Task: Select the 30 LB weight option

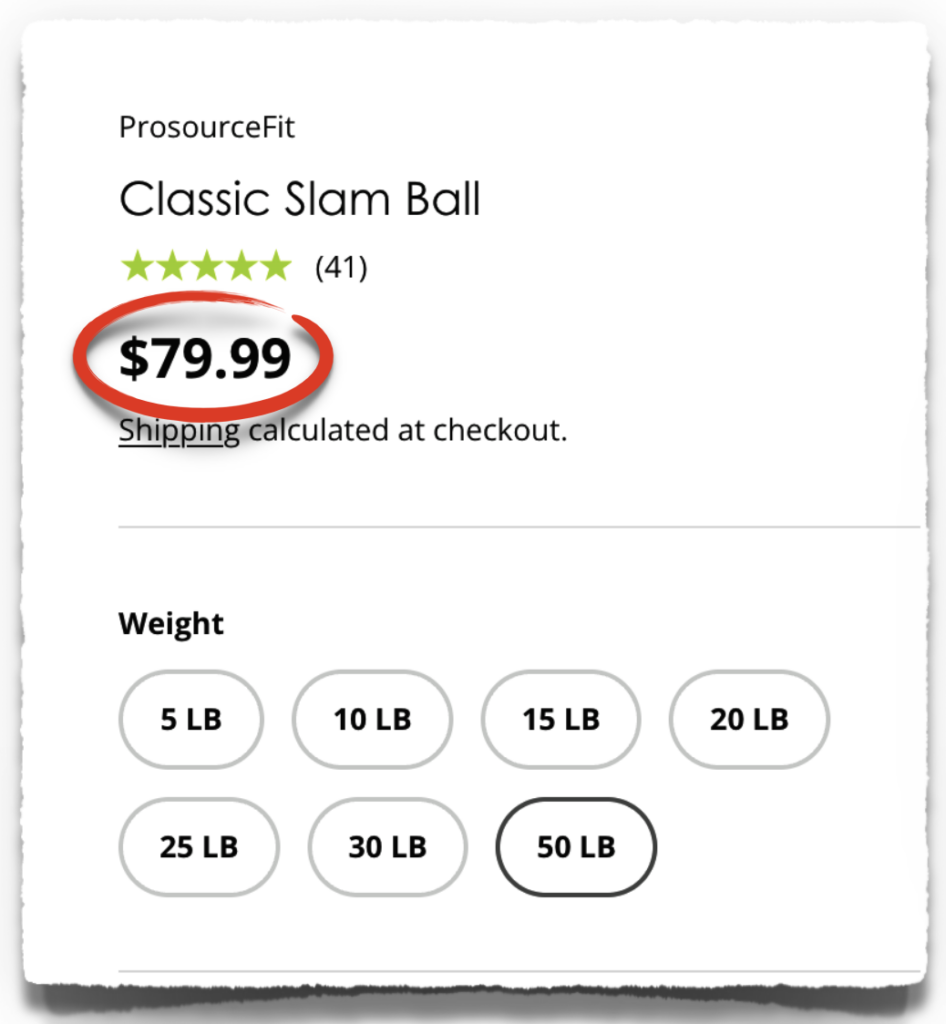Action: tap(387, 847)
